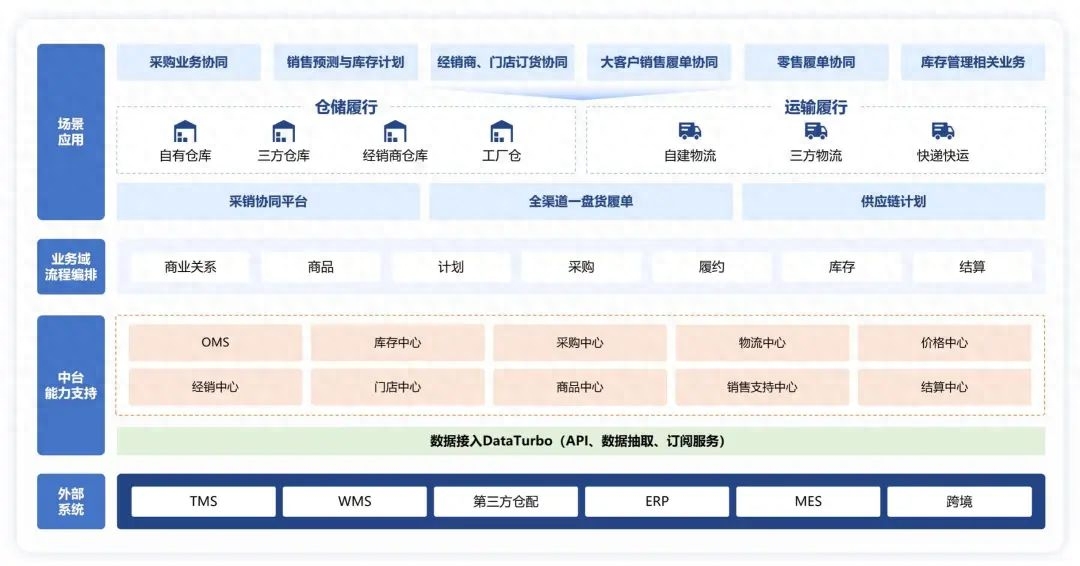Open the 采销协同平台 block
Viewport: 1080px width, 566px height.
pyautogui.click(x=268, y=202)
